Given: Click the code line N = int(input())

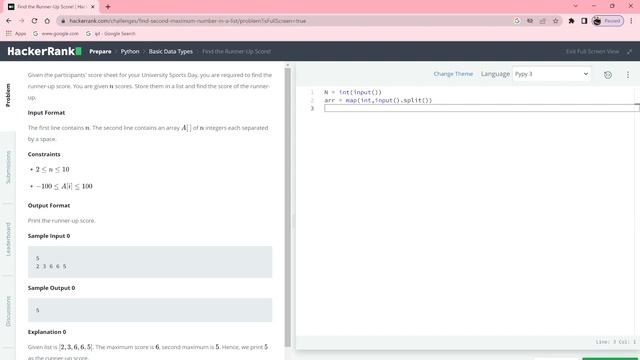Looking at the screenshot, I should click(x=353, y=92).
